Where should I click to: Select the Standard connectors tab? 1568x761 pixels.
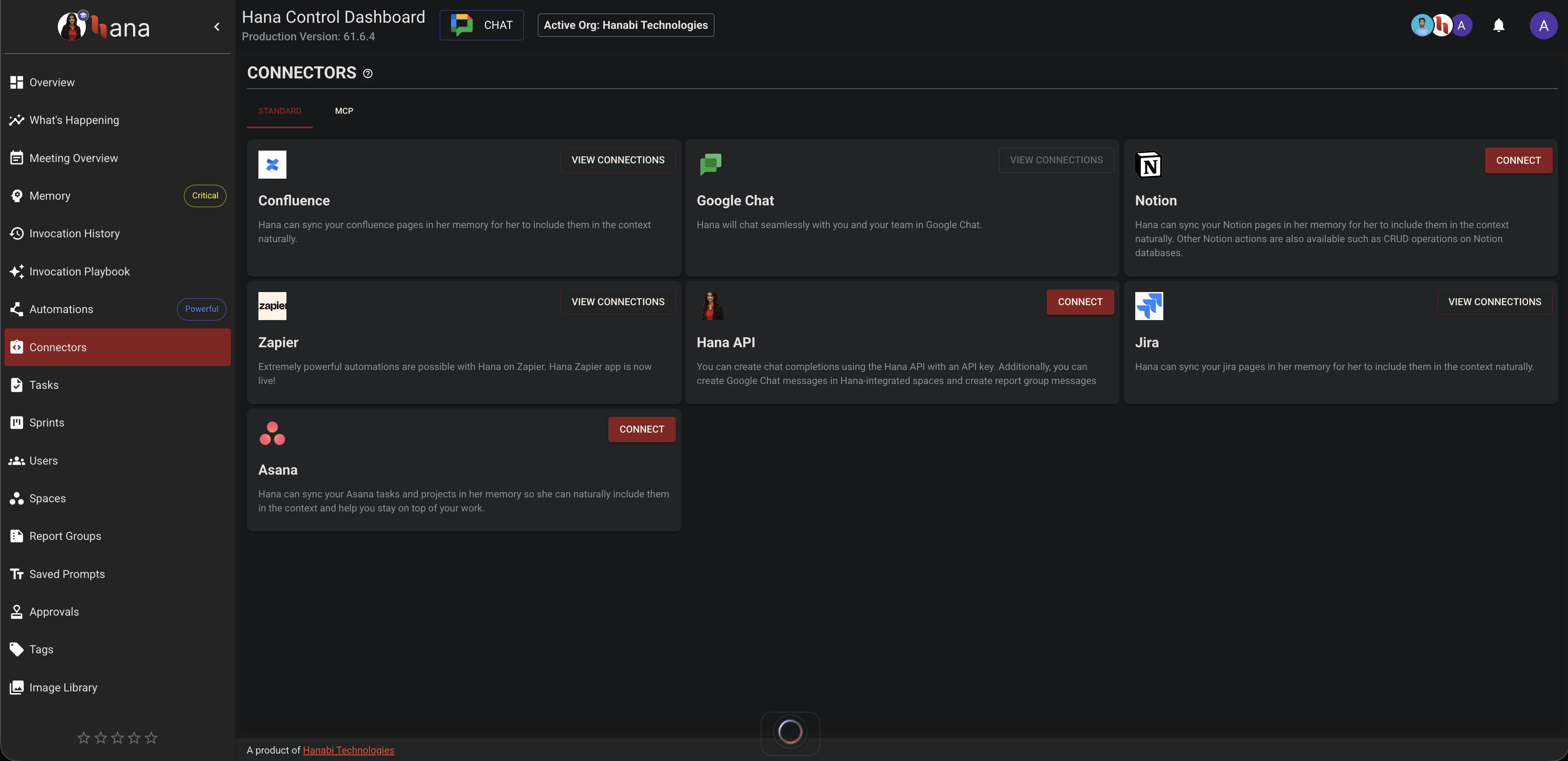coord(279,111)
